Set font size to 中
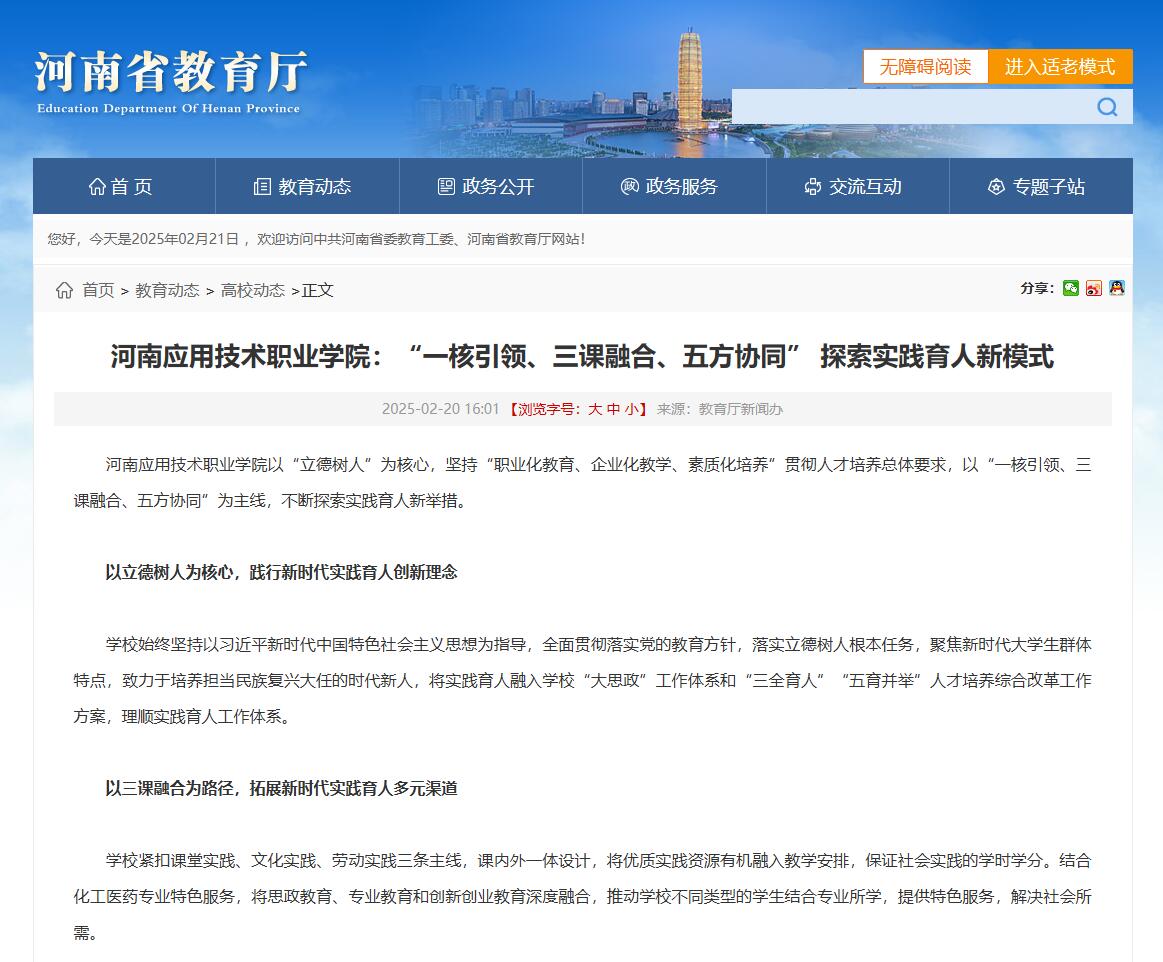Screen dimensions: 1163x962 click(x=614, y=409)
